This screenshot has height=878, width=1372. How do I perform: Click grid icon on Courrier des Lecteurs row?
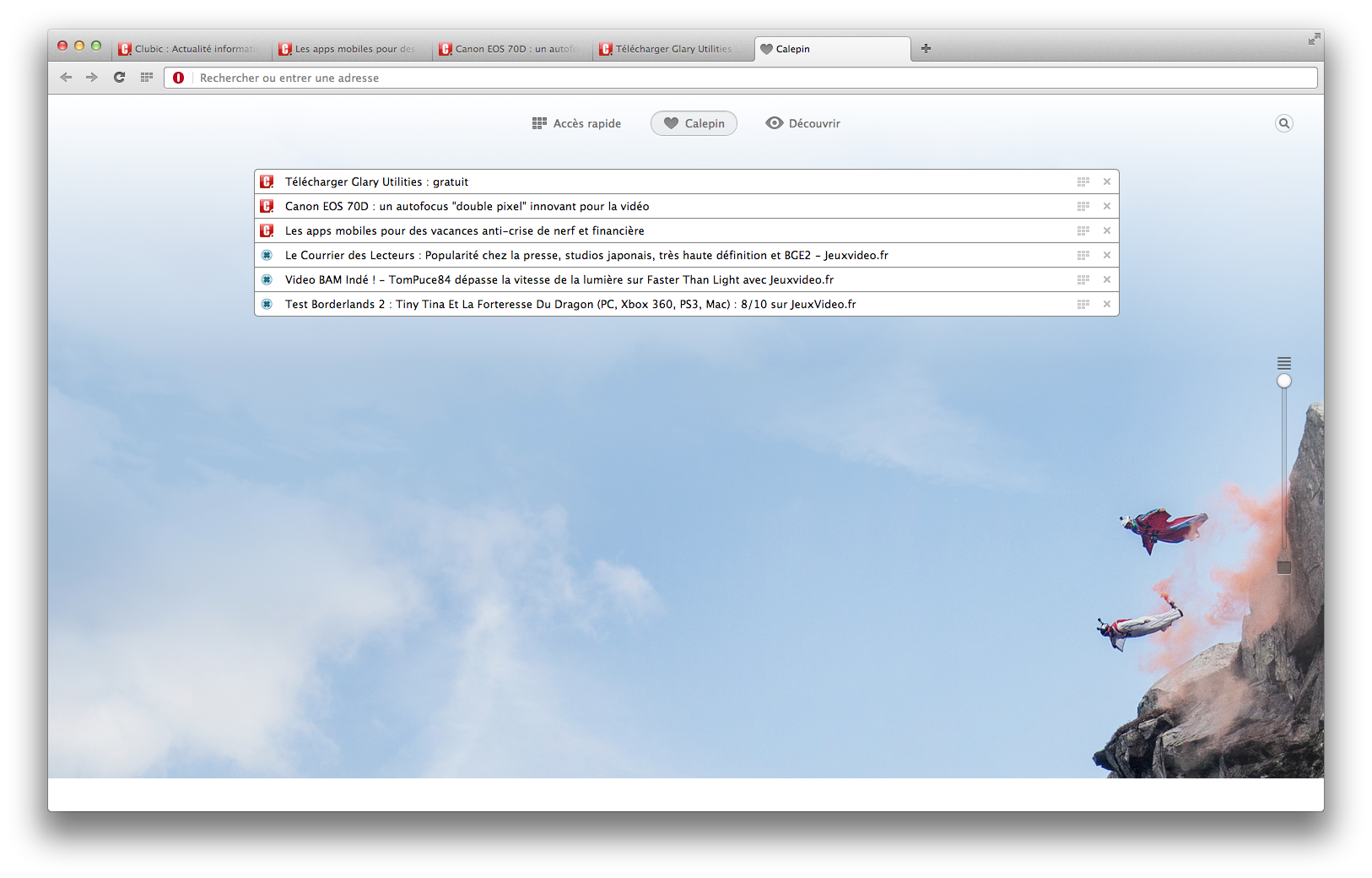pyautogui.click(x=1083, y=256)
